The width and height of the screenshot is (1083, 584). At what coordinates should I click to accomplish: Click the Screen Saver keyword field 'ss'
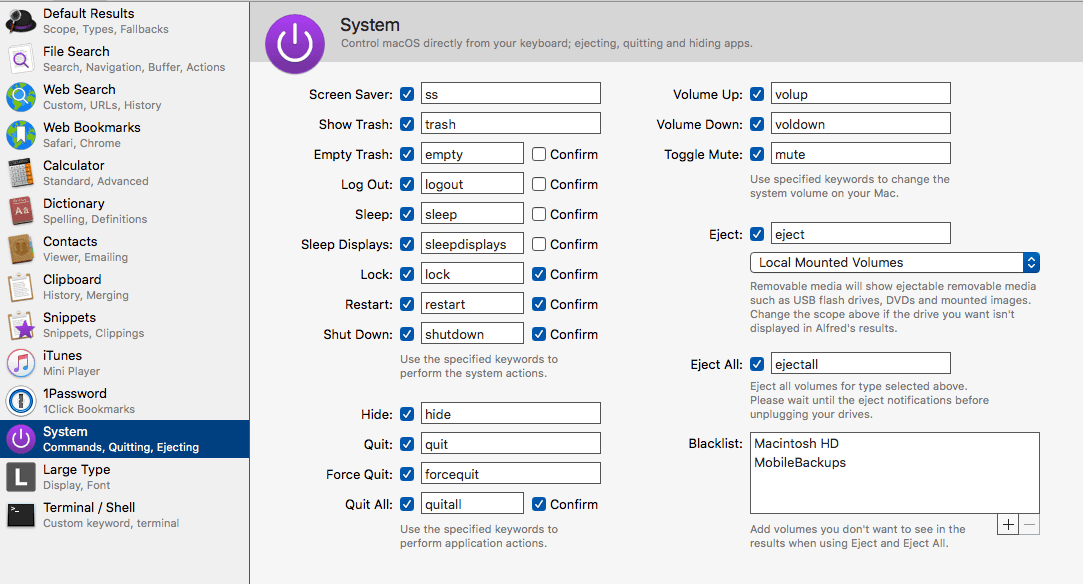tap(510, 94)
